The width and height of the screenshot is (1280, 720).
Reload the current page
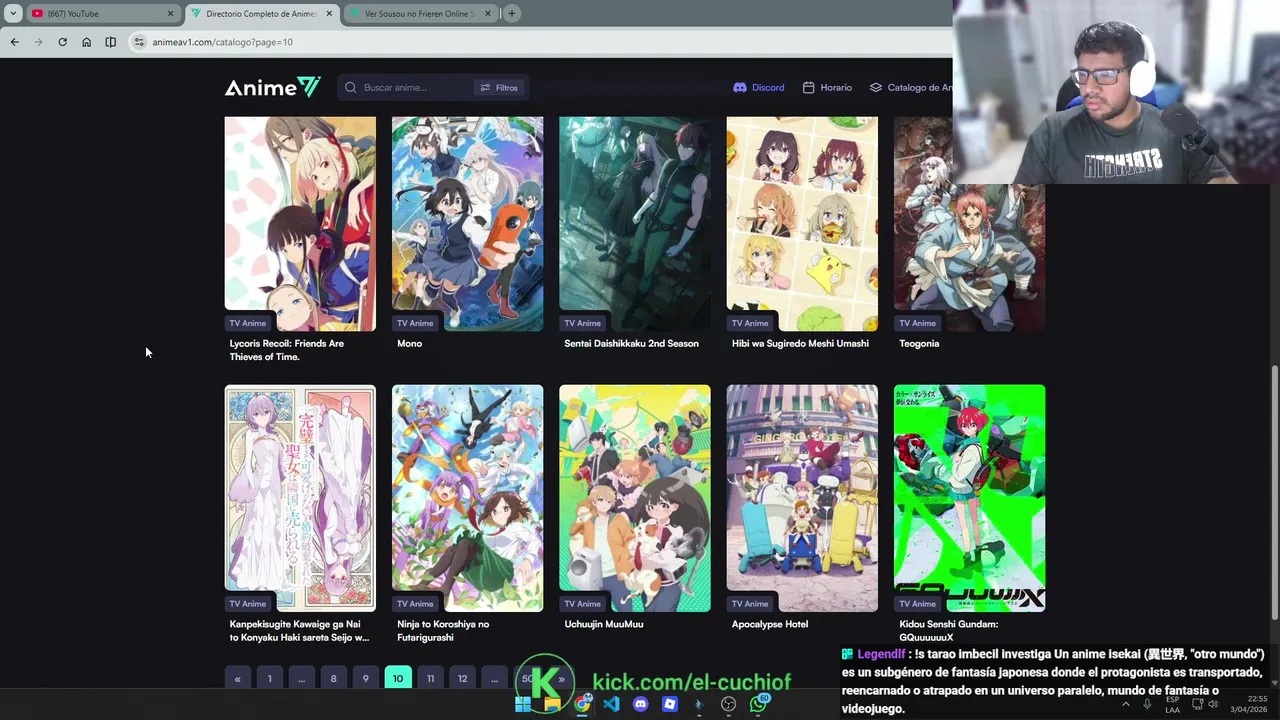(x=62, y=42)
